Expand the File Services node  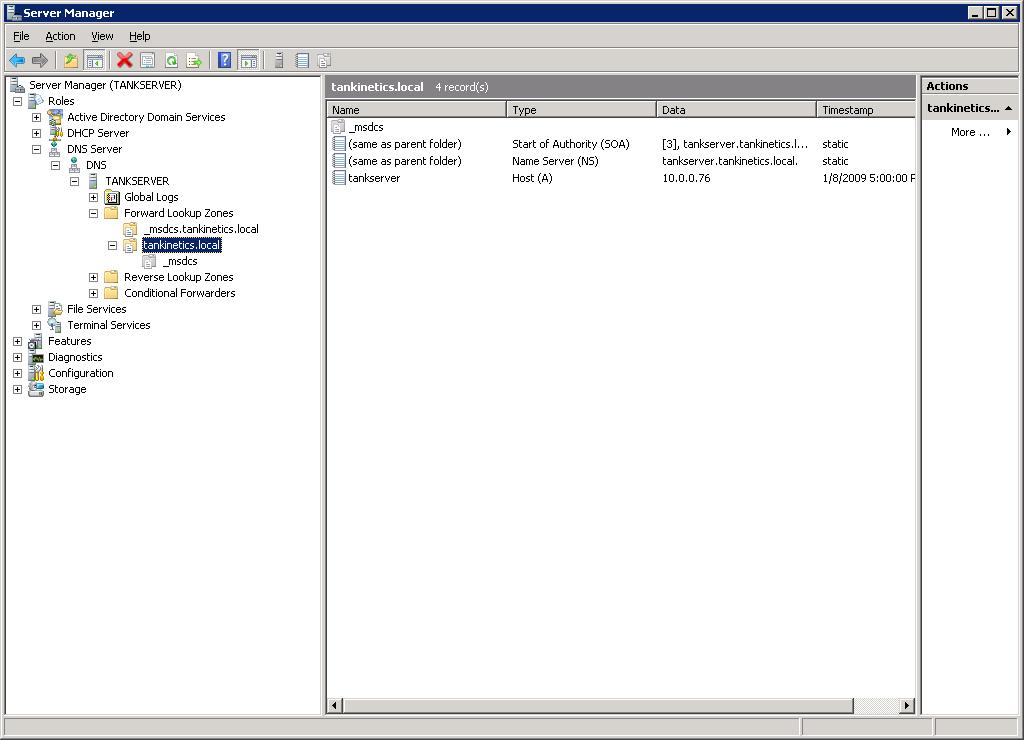pyautogui.click(x=37, y=310)
